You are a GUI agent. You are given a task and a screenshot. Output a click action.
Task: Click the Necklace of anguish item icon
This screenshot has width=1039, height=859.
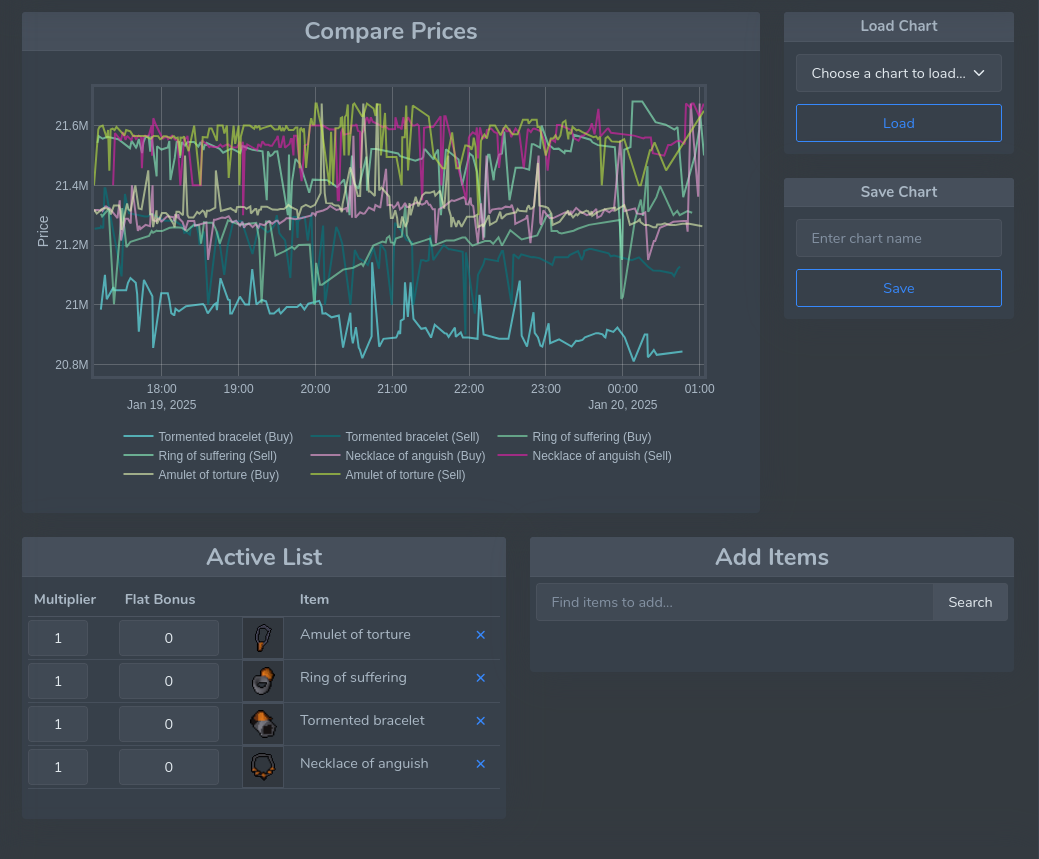(x=262, y=767)
